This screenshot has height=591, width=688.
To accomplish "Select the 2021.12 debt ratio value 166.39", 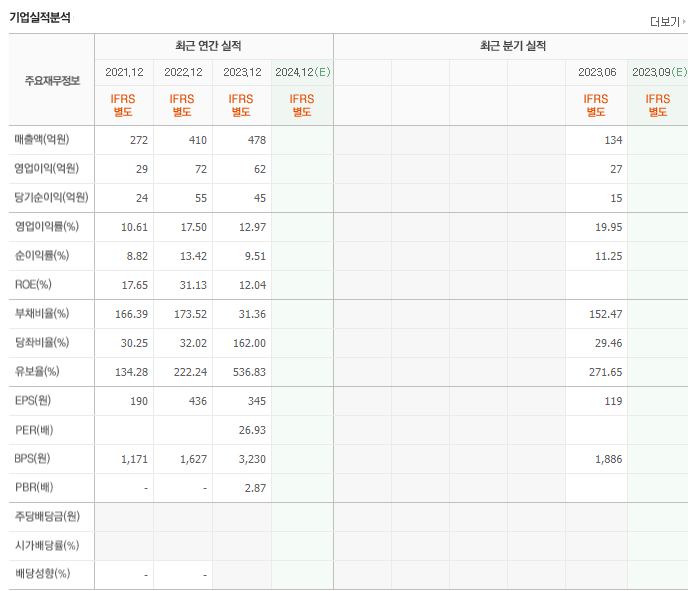I will pyautogui.click(x=131, y=314).
